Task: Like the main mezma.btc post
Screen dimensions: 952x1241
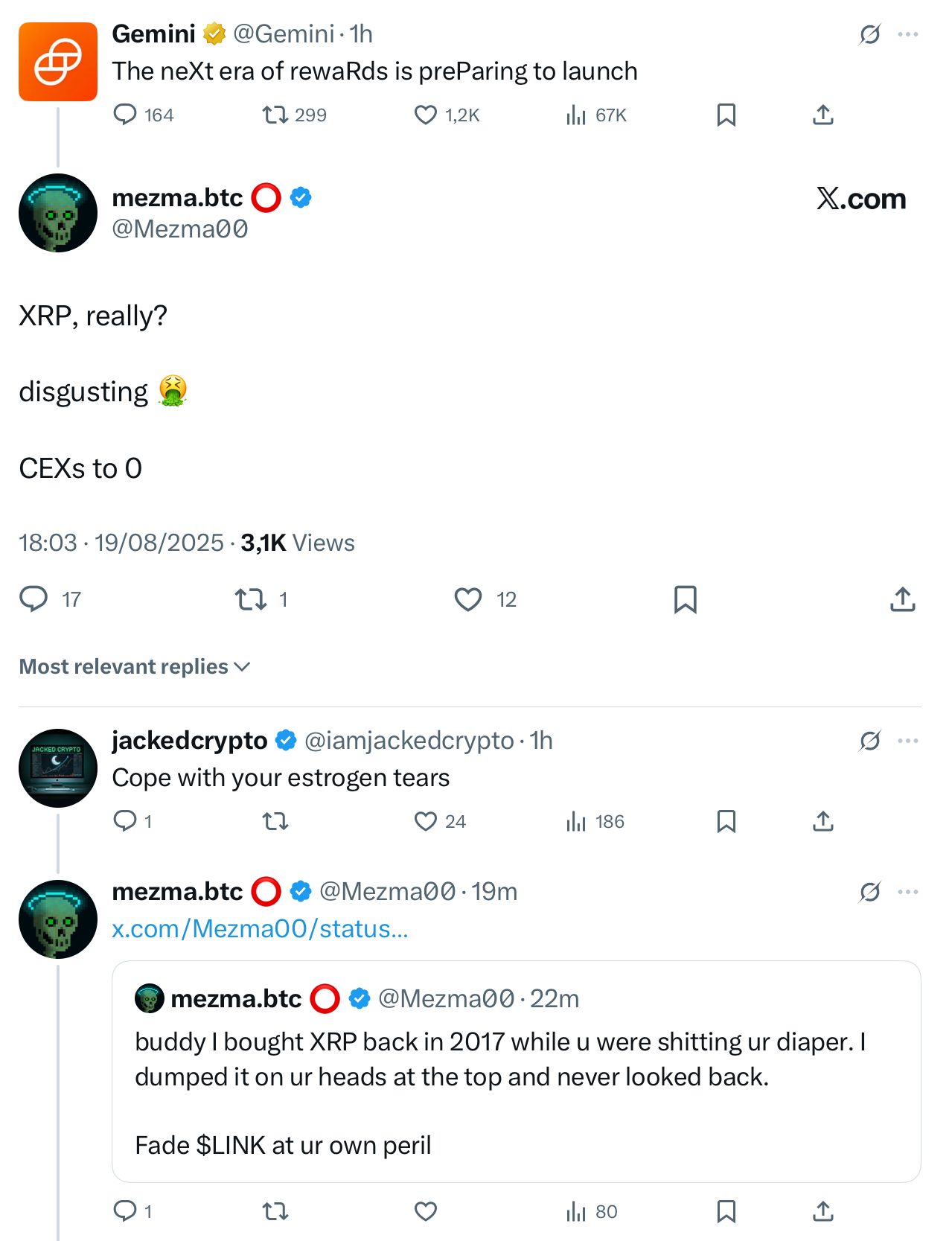Action: coord(468,599)
